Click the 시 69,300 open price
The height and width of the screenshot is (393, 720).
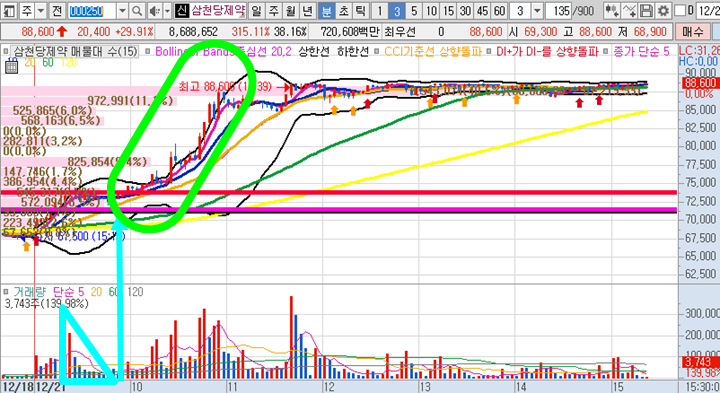click(x=533, y=32)
